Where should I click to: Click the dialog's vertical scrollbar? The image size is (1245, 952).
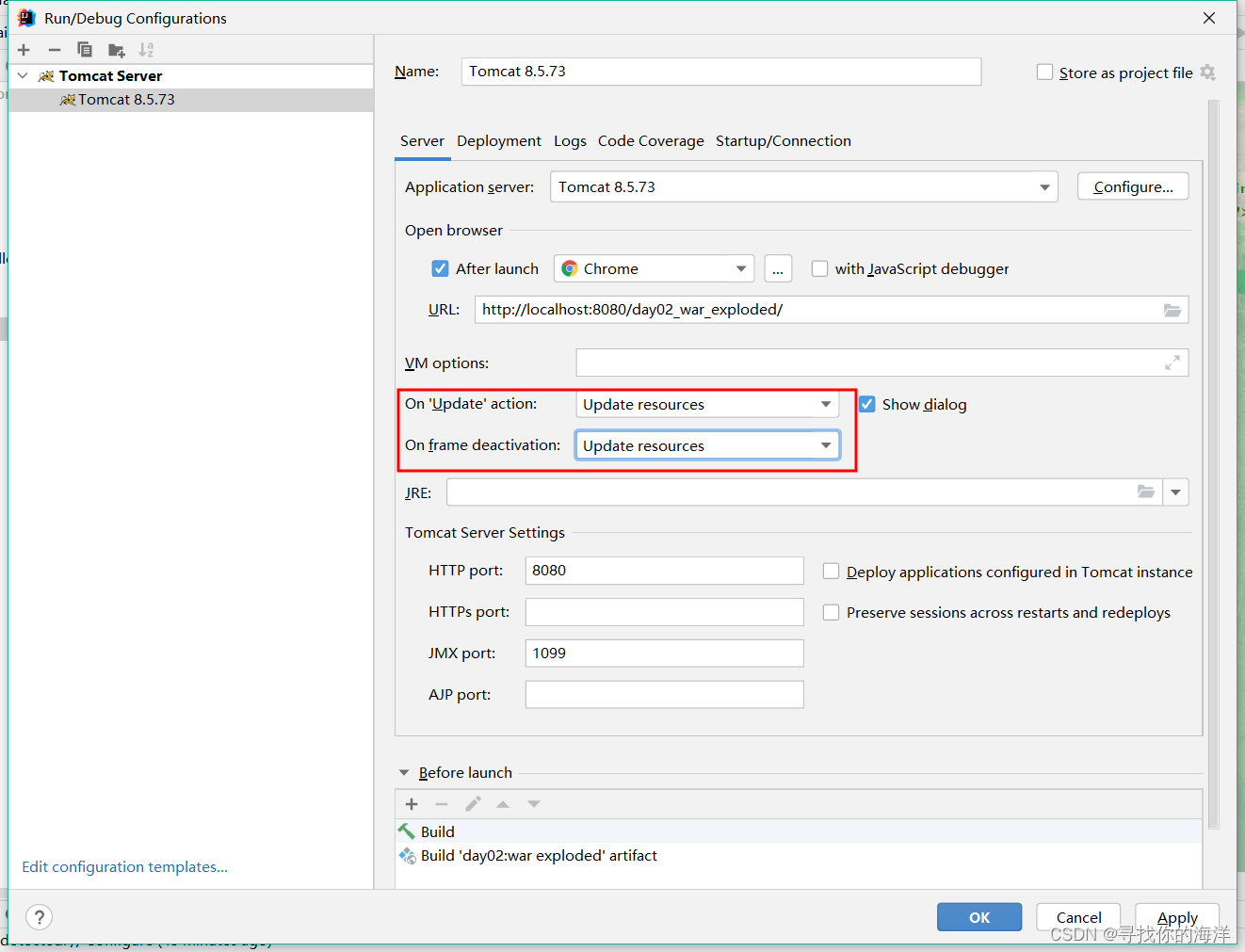click(x=1213, y=465)
